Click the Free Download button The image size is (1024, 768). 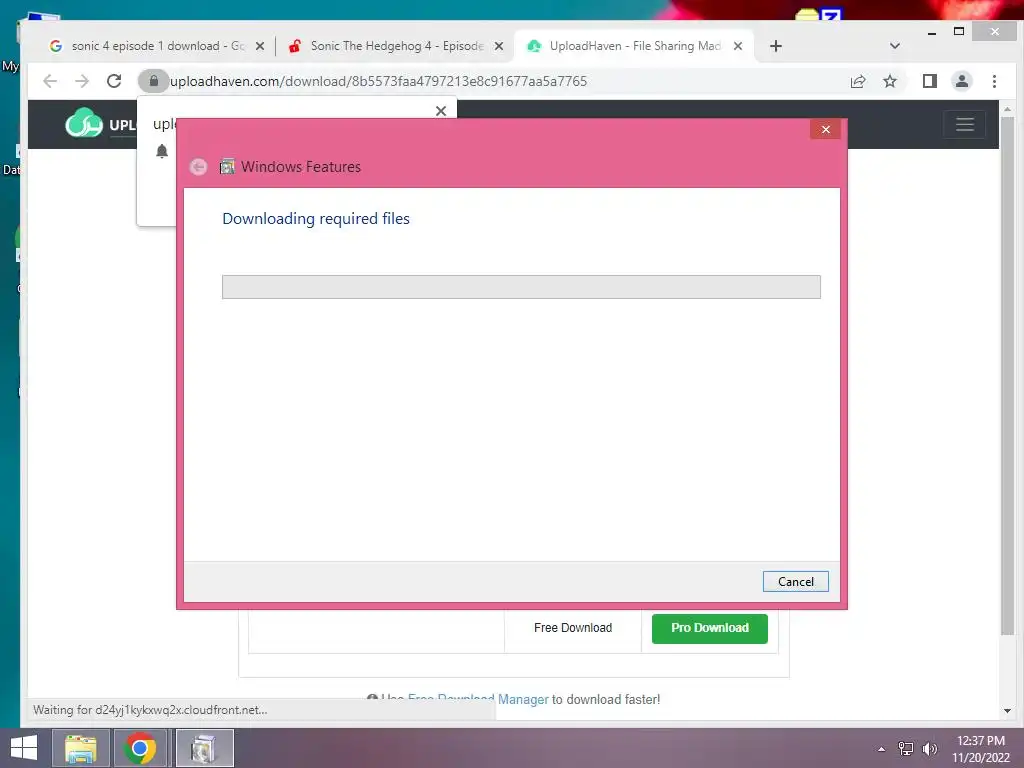573,628
